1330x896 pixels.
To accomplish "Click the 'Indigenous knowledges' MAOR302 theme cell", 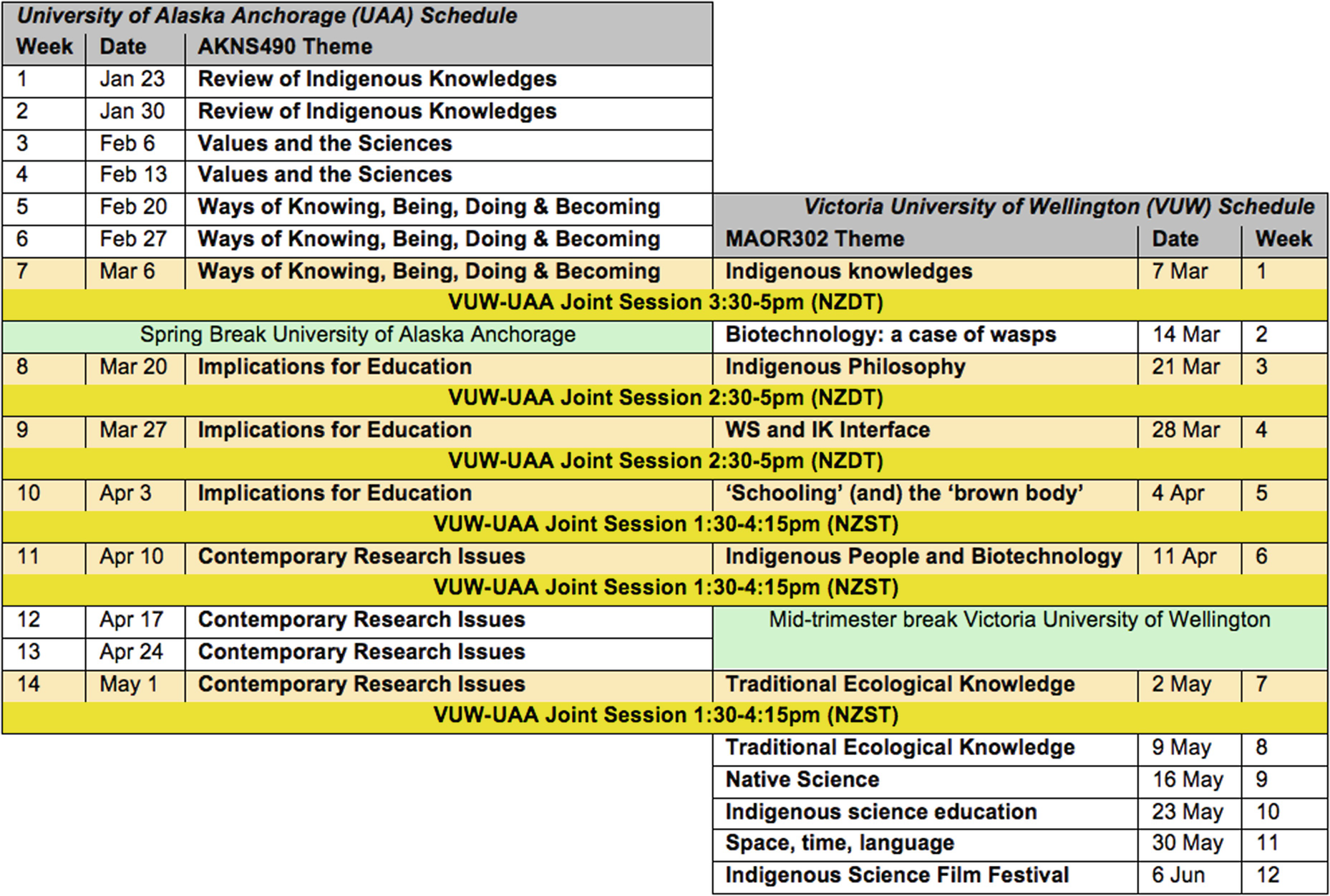I will point(925,273).
